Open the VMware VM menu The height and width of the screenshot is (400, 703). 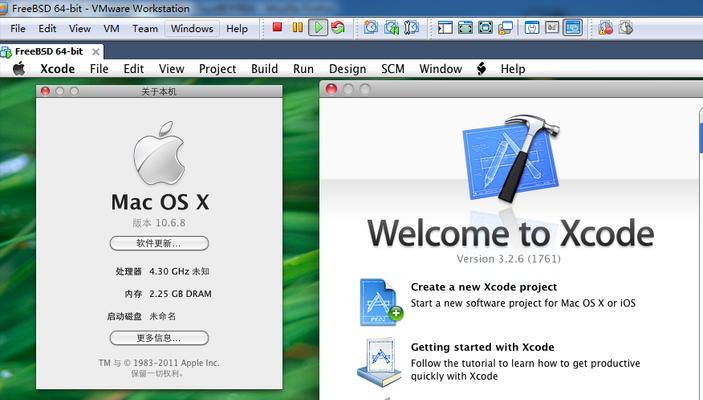coord(111,29)
